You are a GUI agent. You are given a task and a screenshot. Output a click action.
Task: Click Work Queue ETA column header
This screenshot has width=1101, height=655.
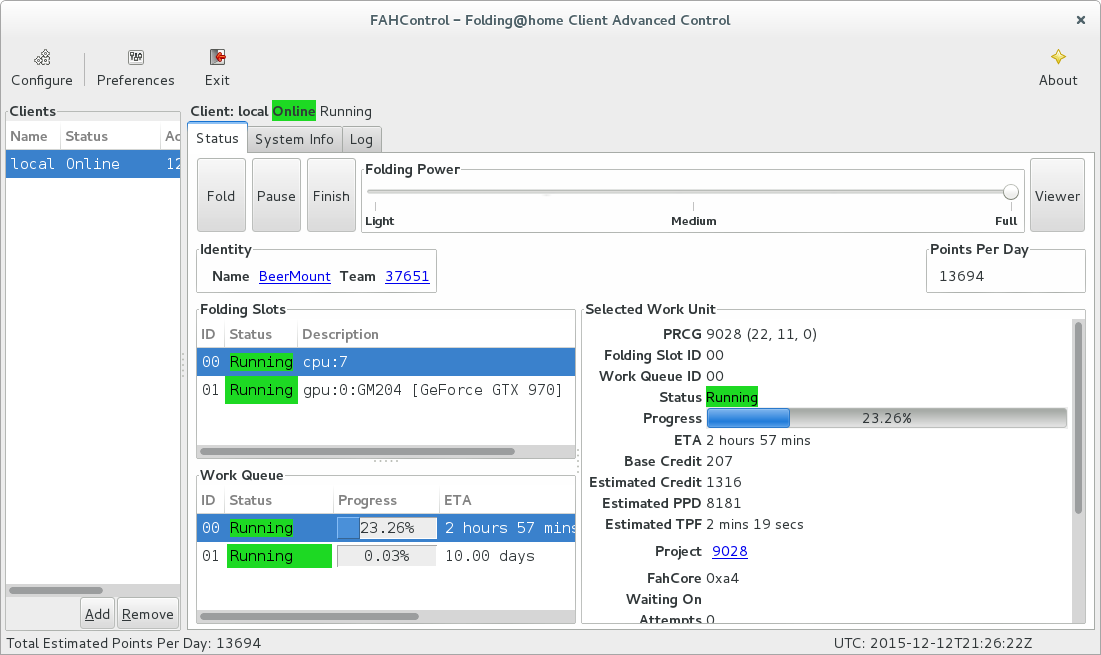click(x=507, y=500)
